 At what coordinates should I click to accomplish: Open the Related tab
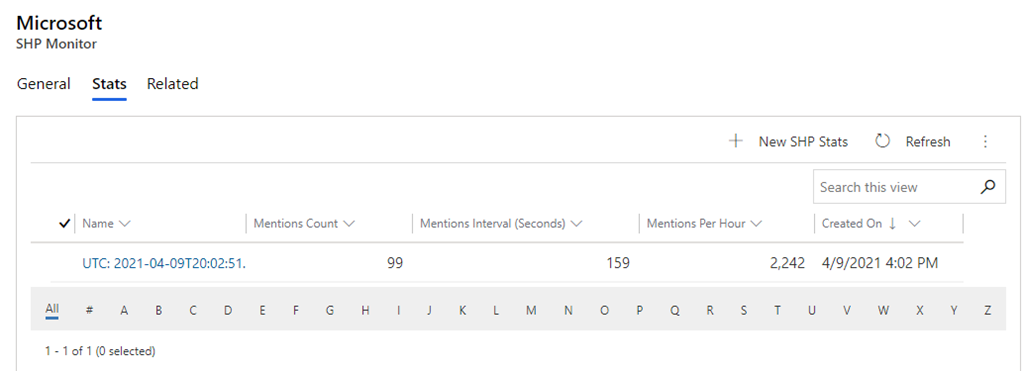coord(172,84)
